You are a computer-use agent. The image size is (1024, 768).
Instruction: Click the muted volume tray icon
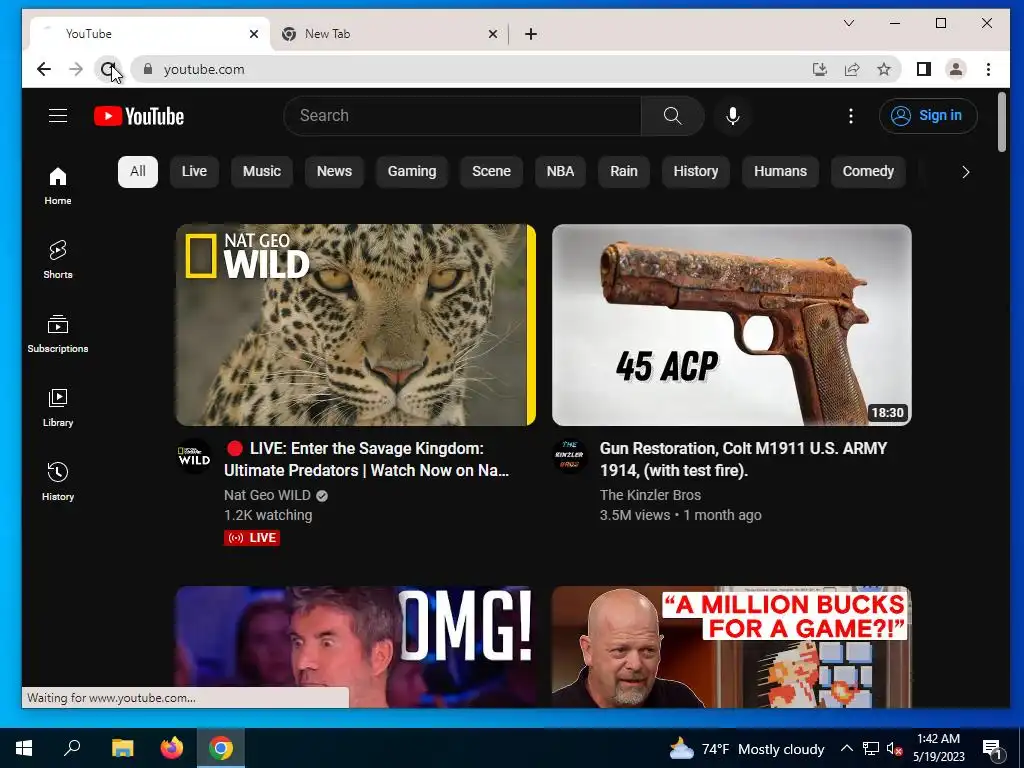click(x=894, y=749)
